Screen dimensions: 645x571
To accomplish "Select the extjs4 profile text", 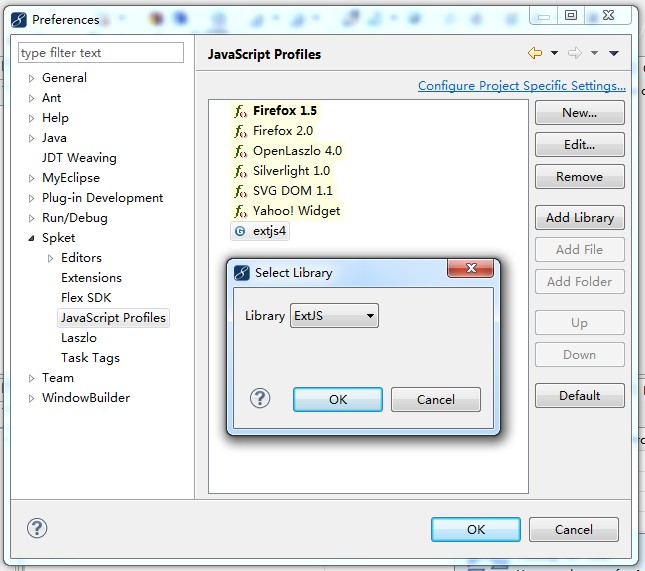I will 269,231.
